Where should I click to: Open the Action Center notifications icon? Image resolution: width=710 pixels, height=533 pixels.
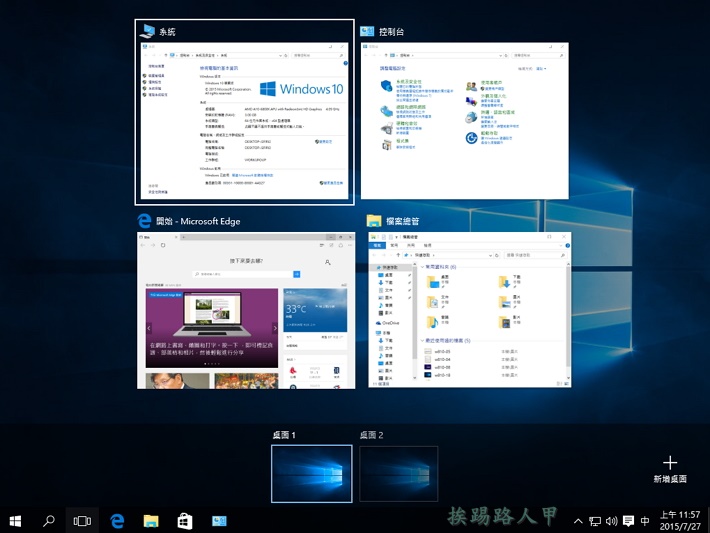point(628,521)
